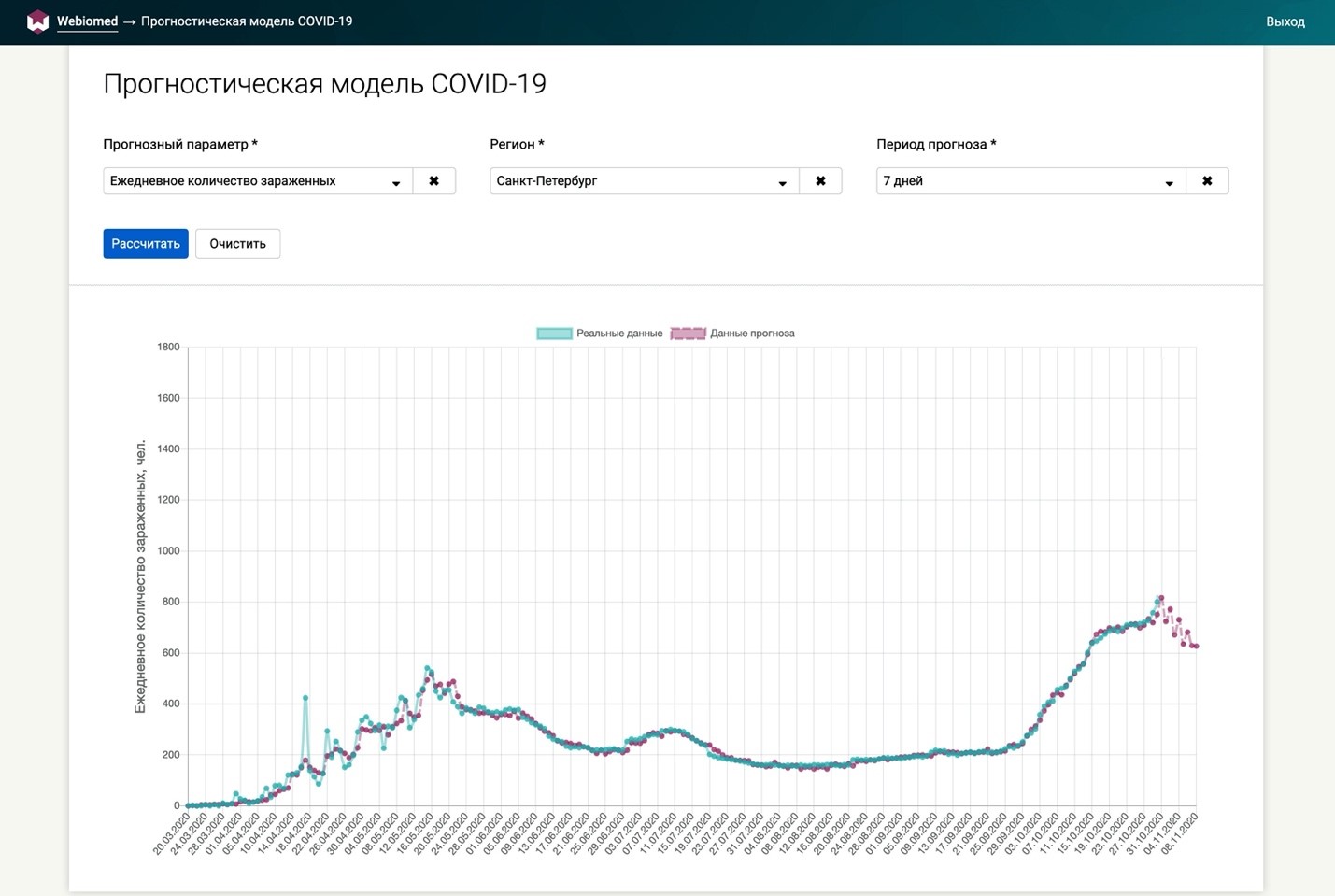Open the Период прогноза dropdown showing 7 дней
This screenshot has height=896, width=1335.
click(1031, 181)
